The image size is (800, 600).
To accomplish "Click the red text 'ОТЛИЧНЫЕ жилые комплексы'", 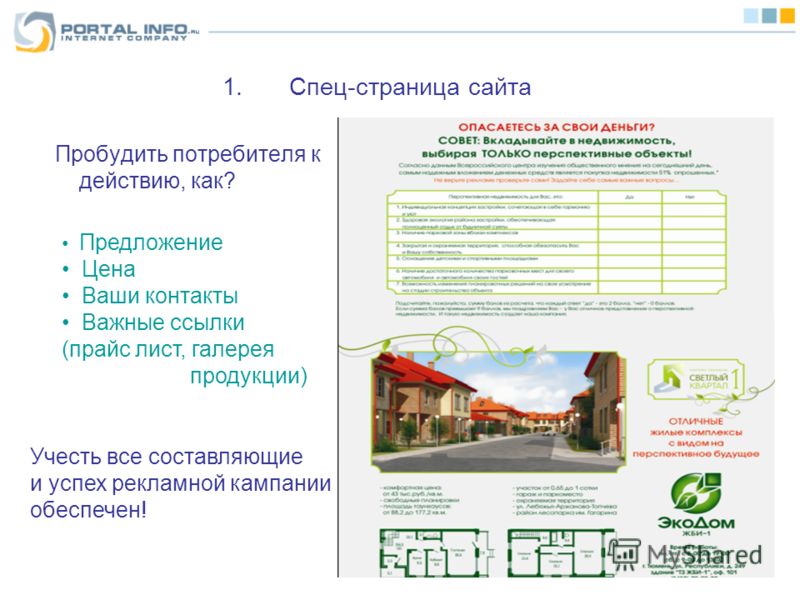I will pos(696,427).
